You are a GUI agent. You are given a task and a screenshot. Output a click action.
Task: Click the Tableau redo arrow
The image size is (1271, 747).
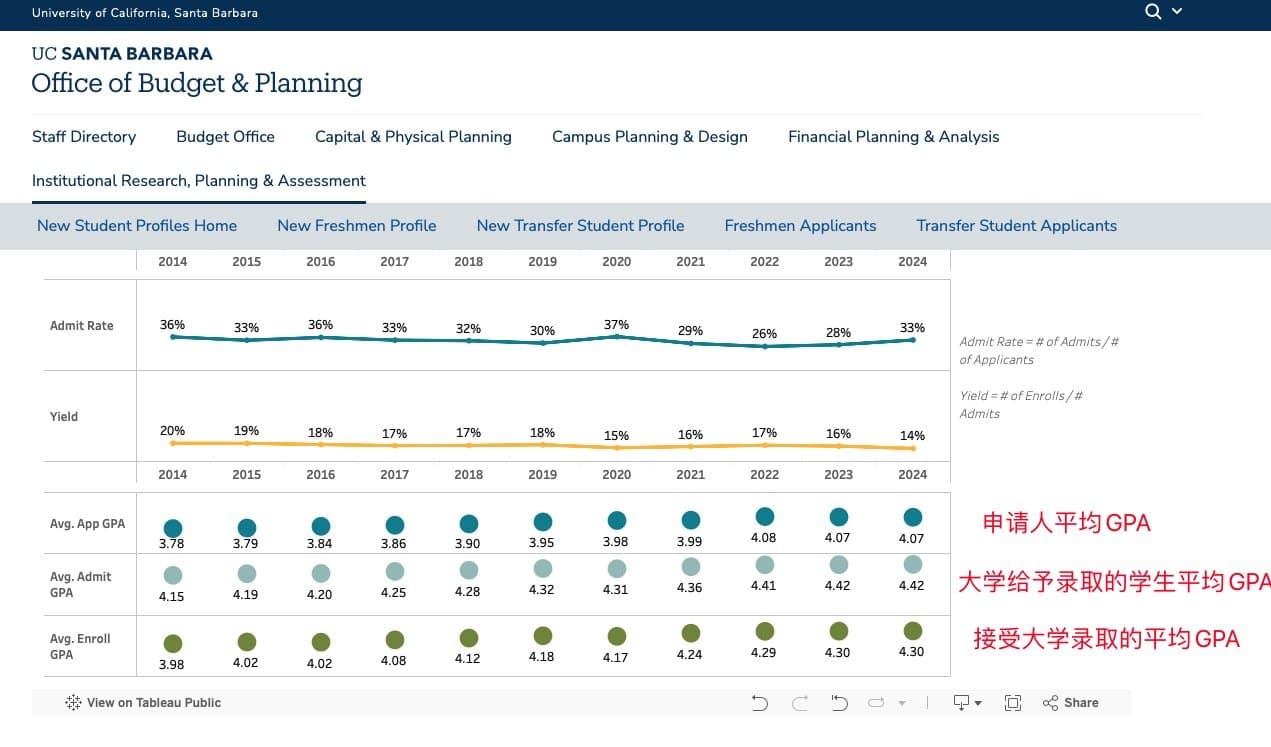(800, 703)
